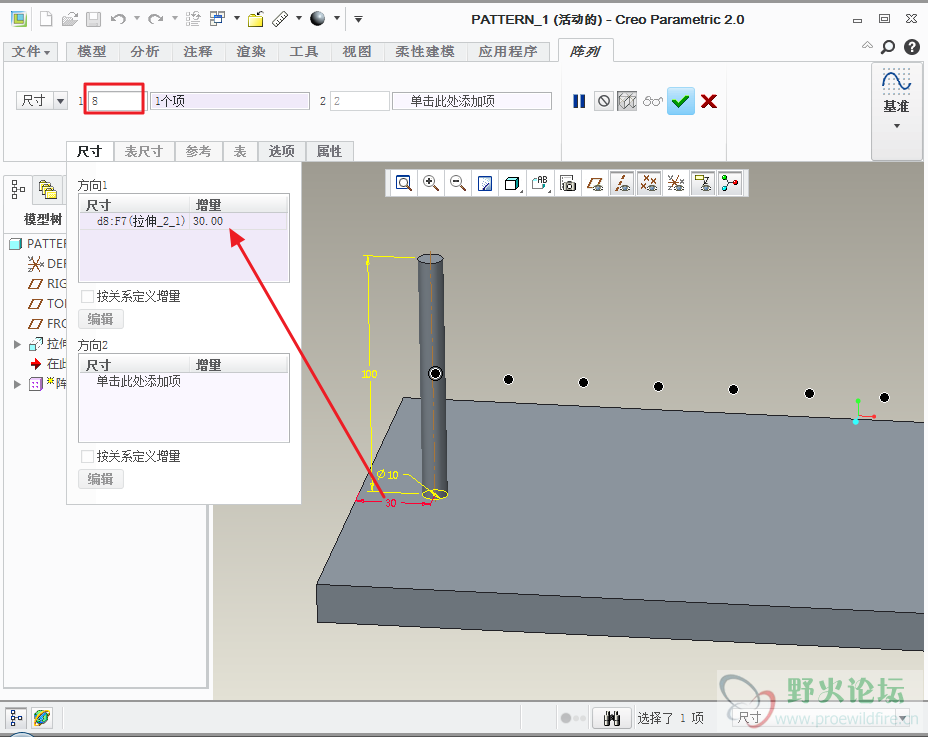
Task: Expand the 拉伸 extrude tree node
Action: click(17, 344)
